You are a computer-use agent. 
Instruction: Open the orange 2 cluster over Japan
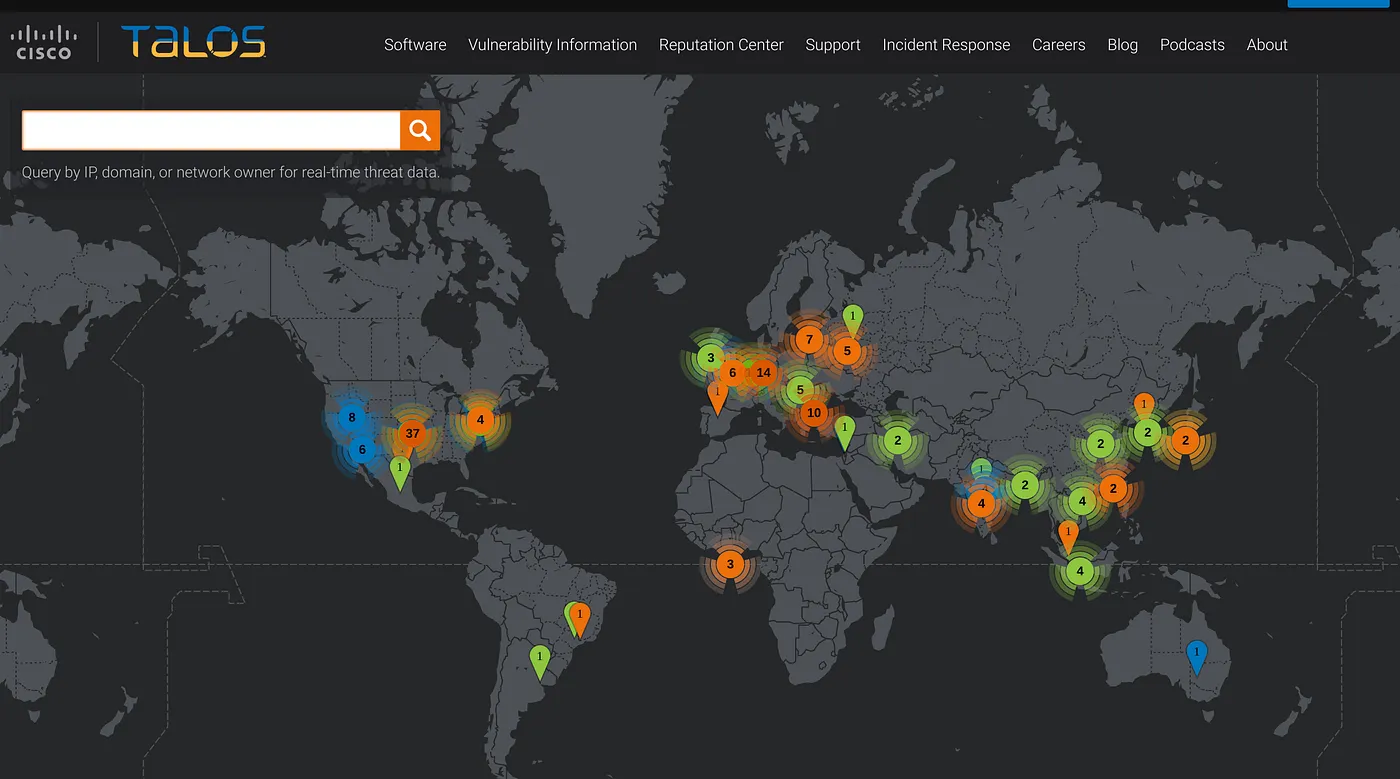coord(1185,440)
